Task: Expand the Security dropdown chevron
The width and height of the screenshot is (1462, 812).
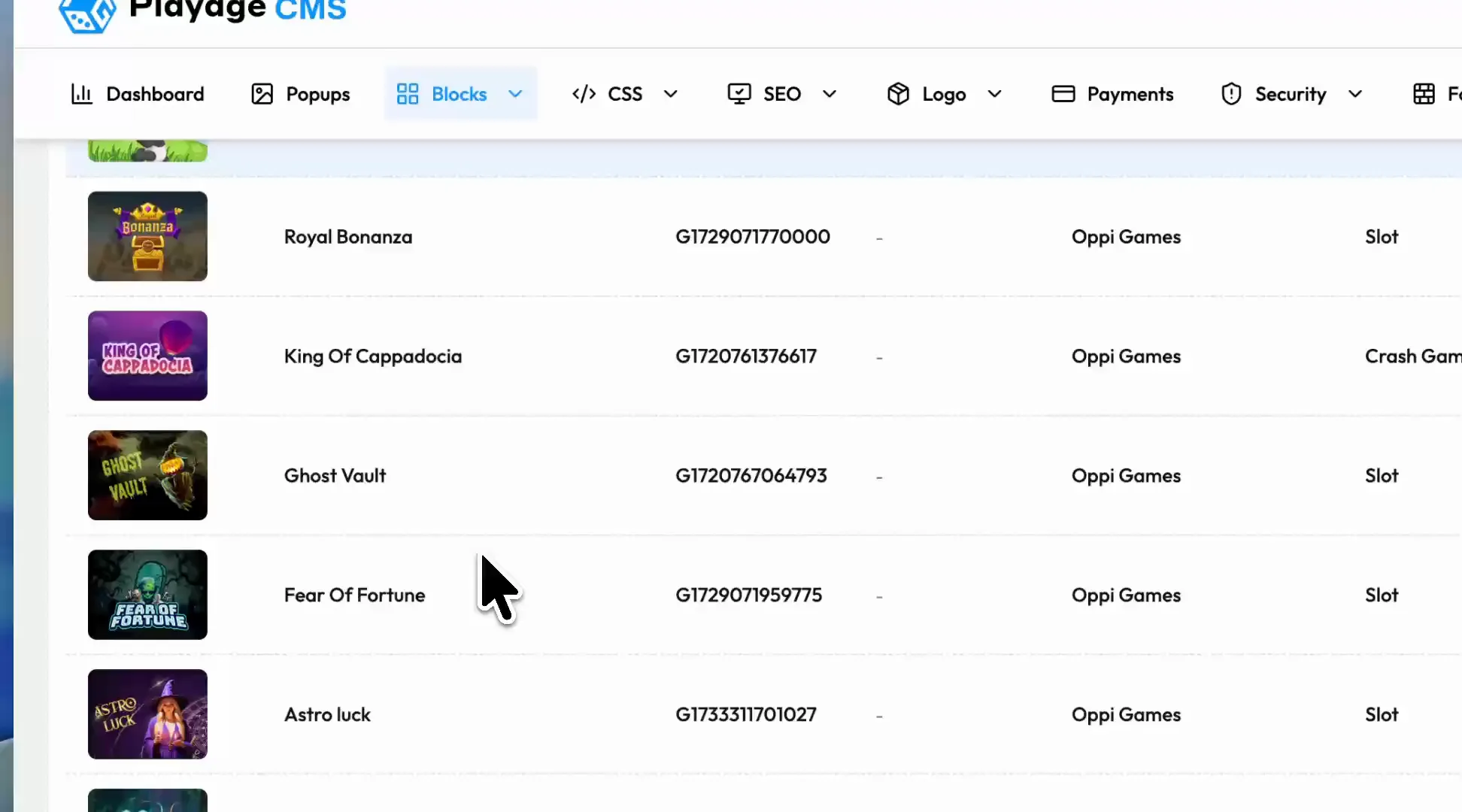Action: tap(1354, 94)
